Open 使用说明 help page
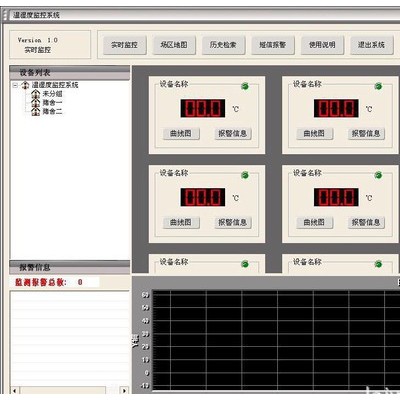The width and height of the screenshot is (400, 400). (x=322, y=45)
